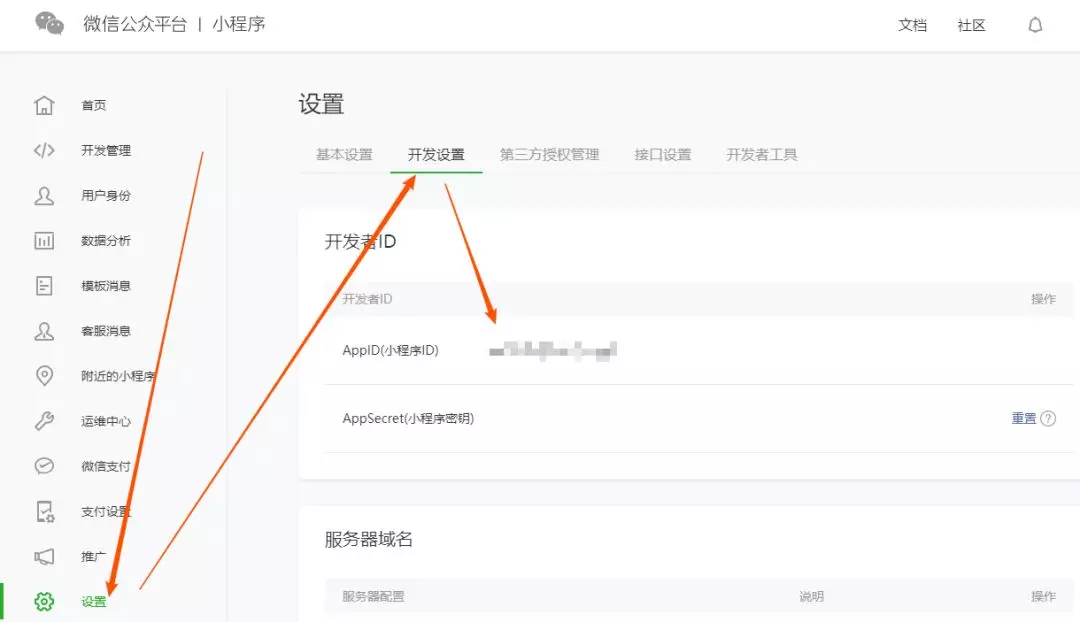Screen dimensions: 1080x622
Task: Open 首页 in the sidebar
Action: pyautogui.click(x=94, y=105)
